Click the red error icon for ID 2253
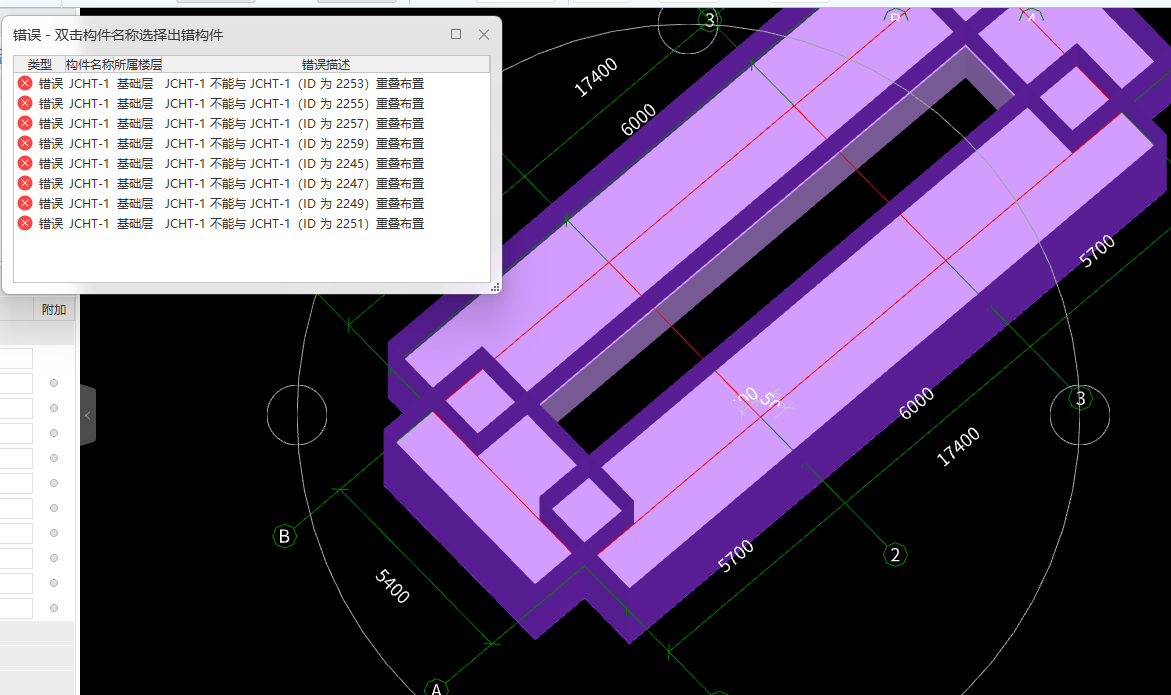The height and width of the screenshot is (695, 1171). (25, 84)
